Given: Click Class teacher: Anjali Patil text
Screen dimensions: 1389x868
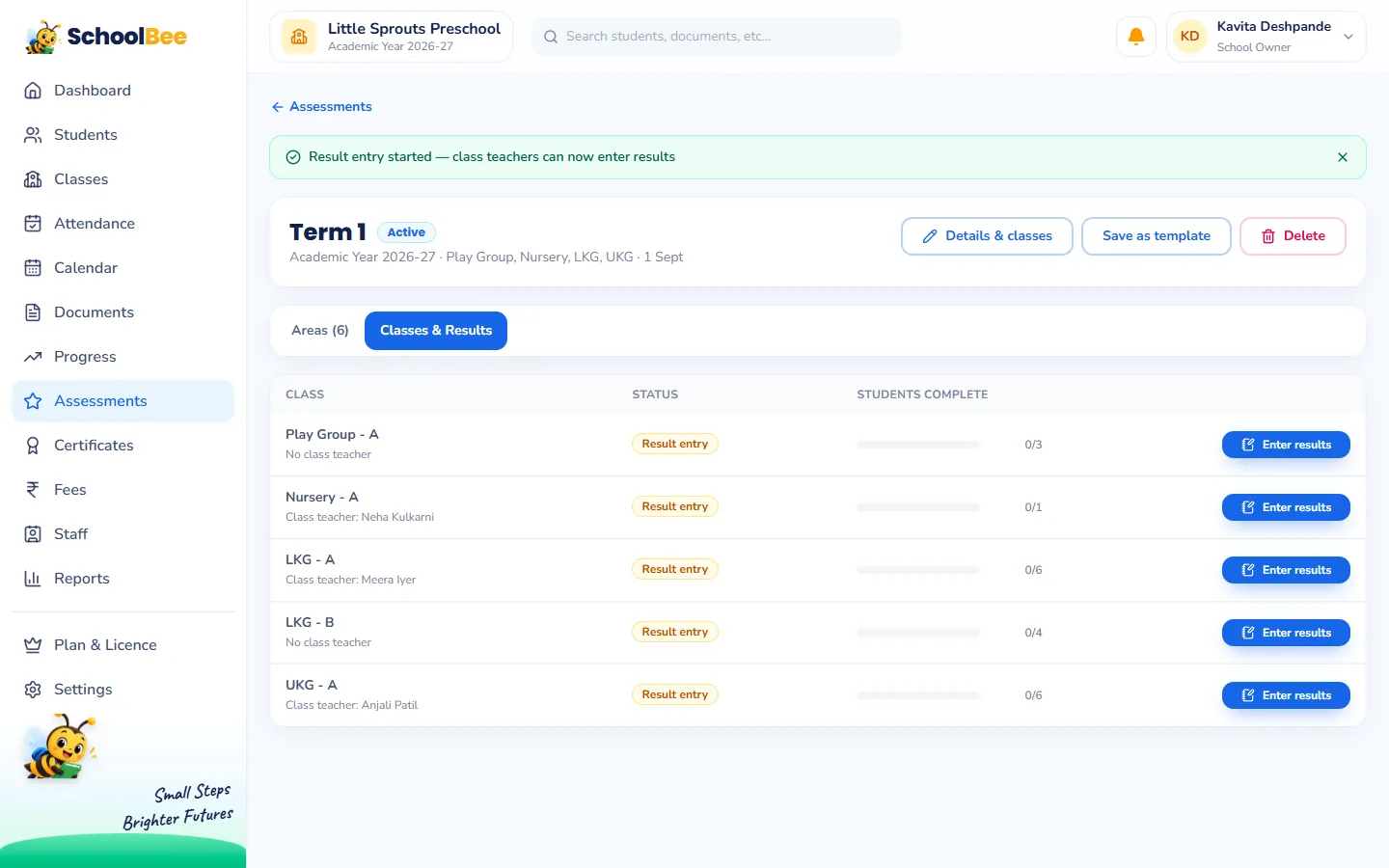Looking at the screenshot, I should (351, 705).
